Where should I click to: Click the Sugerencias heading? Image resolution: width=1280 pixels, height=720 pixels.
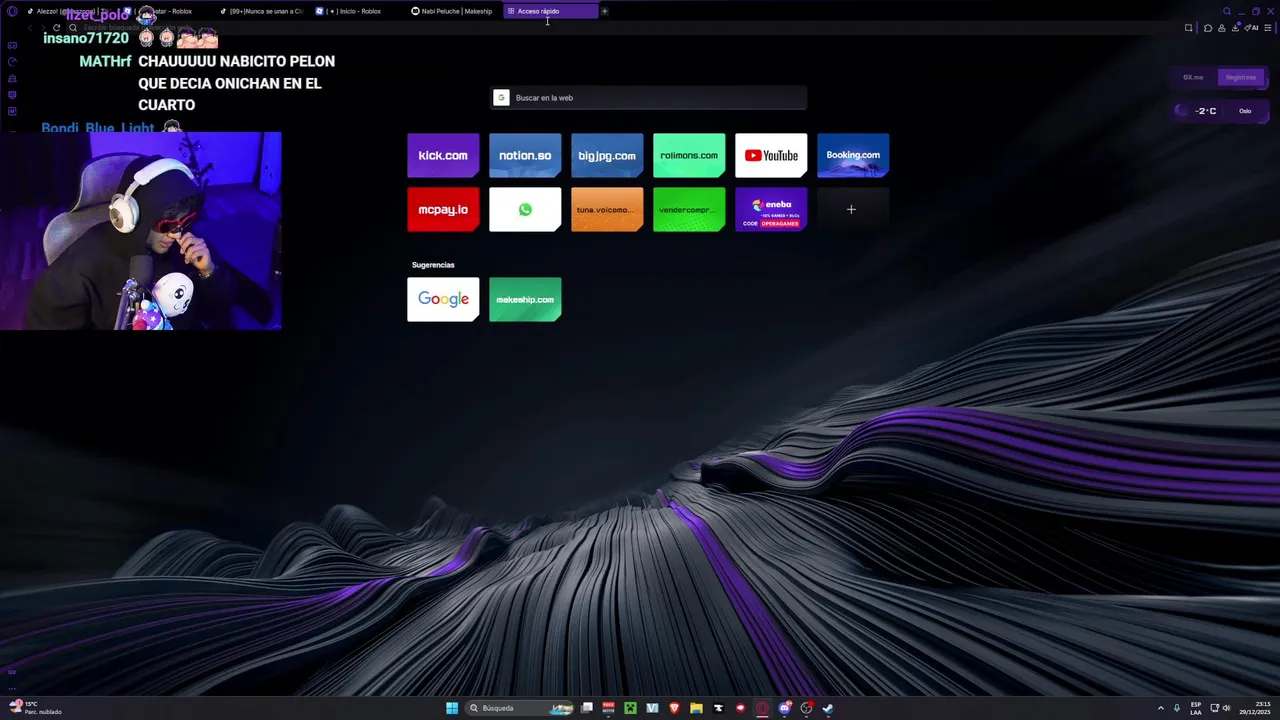click(x=433, y=265)
